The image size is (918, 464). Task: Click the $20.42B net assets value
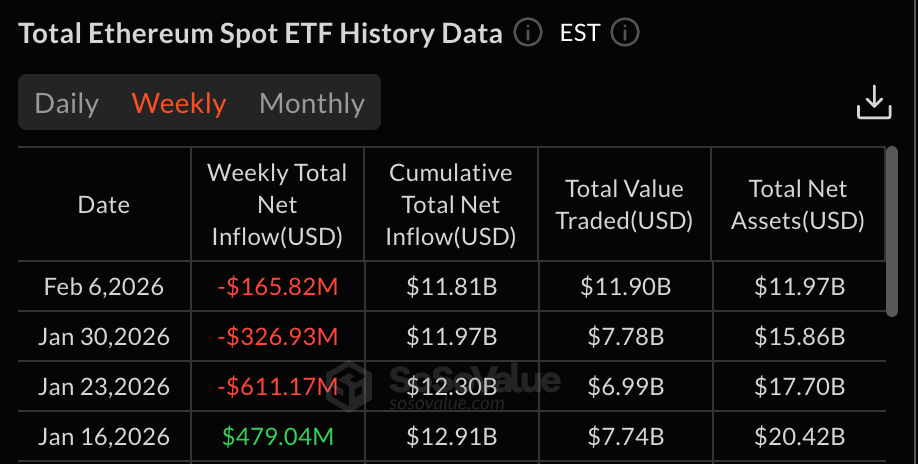coord(798,436)
